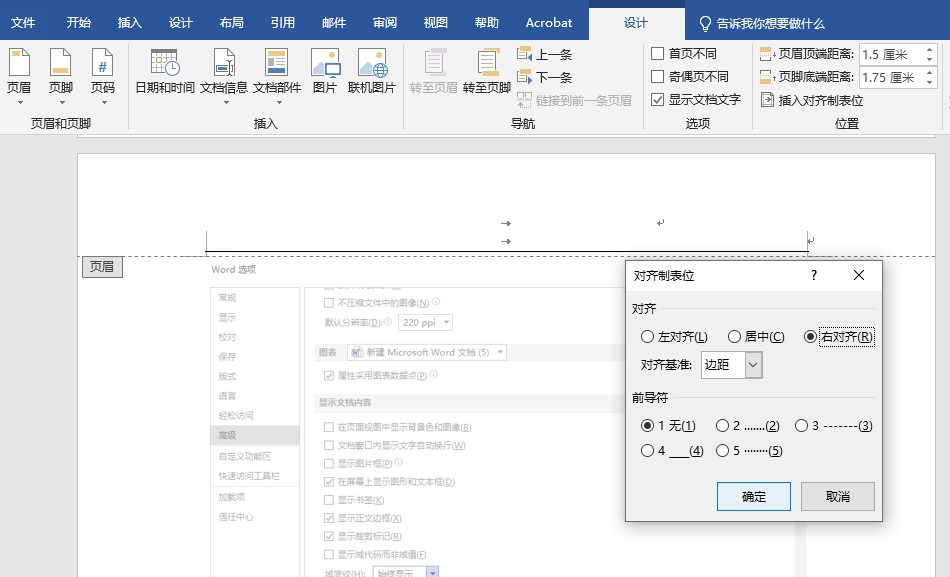Click the 页眉顶端距离 value field

pyautogui.click(x=891, y=55)
